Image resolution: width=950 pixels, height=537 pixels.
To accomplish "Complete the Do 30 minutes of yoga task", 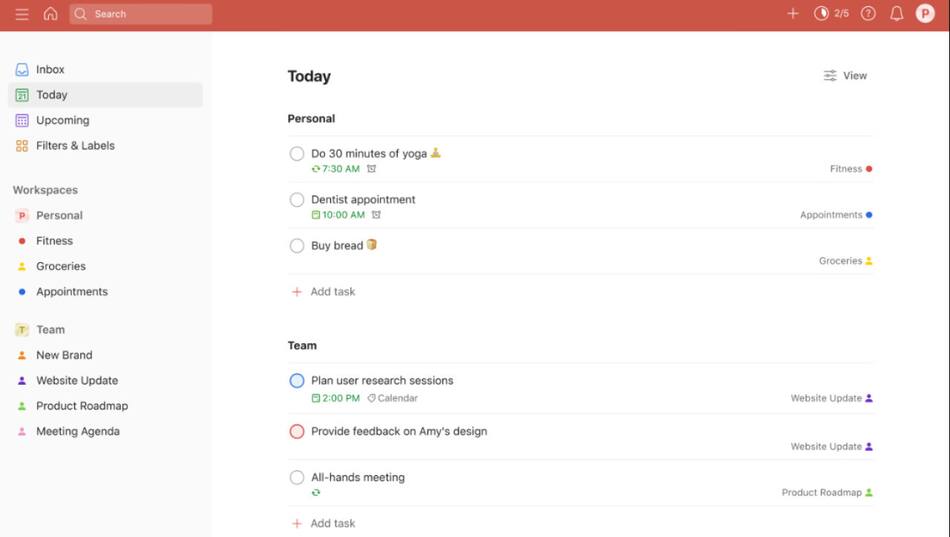I will 297,154.
